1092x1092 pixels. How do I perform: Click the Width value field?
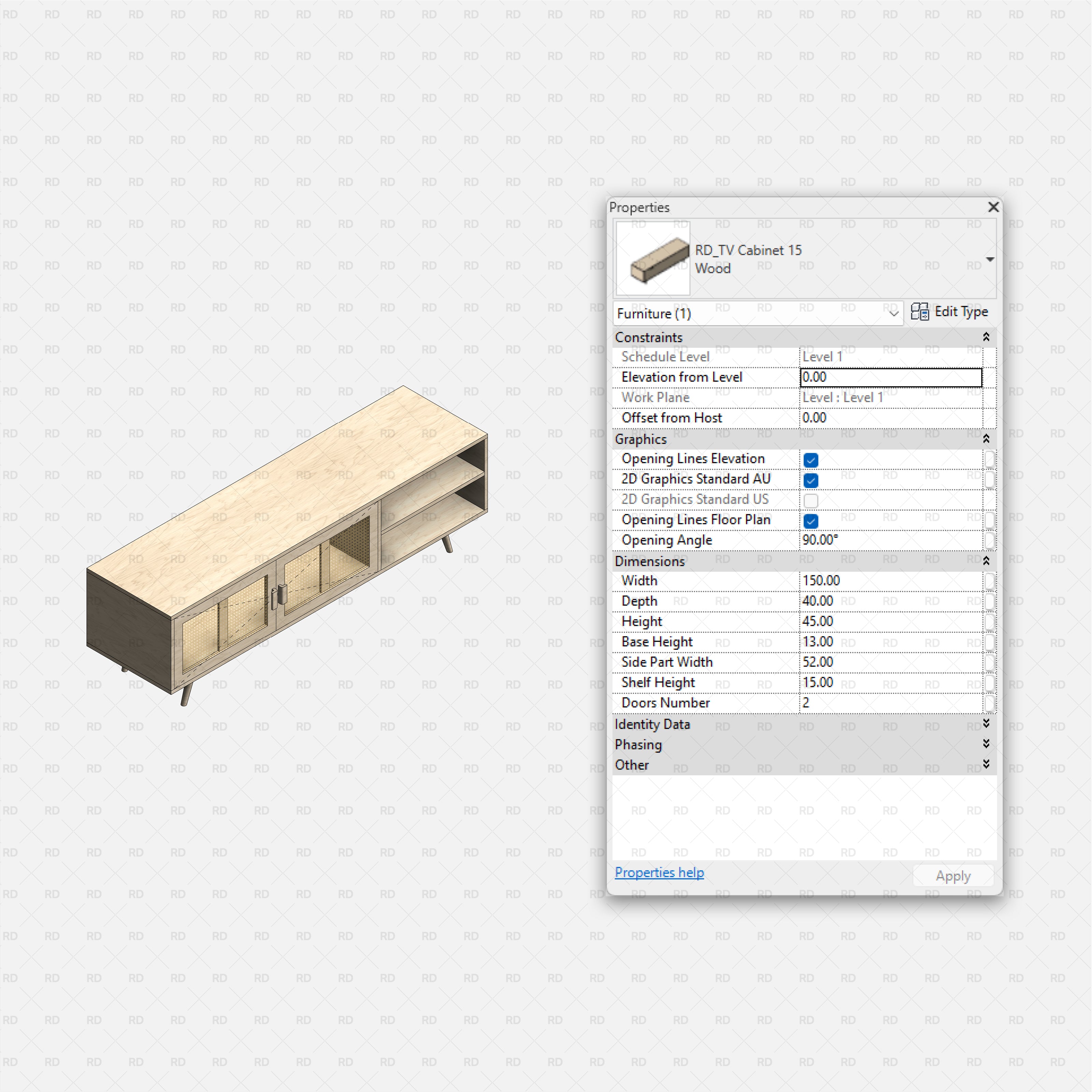point(890,580)
